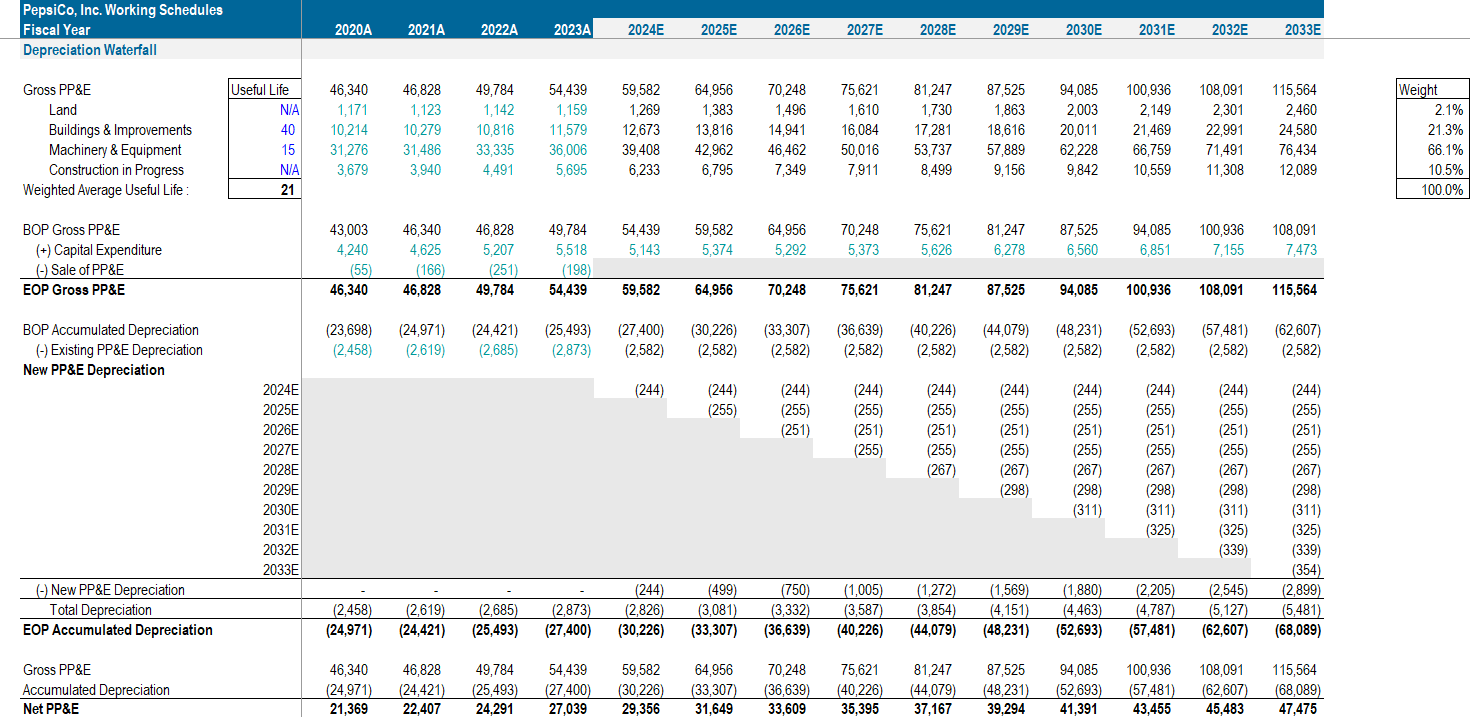The width and height of the screenshot is (1470, 717).
Task: Click Net PP&E 2023A value 27,039
Action: pyautogui.click(x=570, y=710)
